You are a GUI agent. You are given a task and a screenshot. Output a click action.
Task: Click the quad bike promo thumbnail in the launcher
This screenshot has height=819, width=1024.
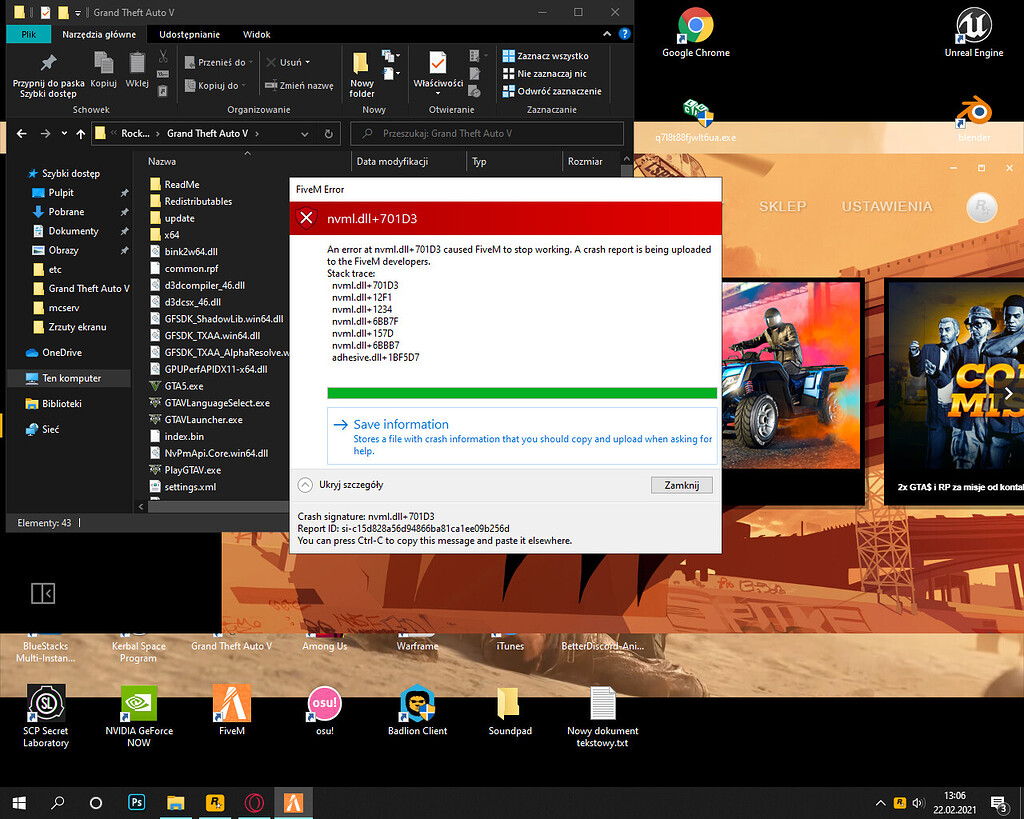pos(792,375)
